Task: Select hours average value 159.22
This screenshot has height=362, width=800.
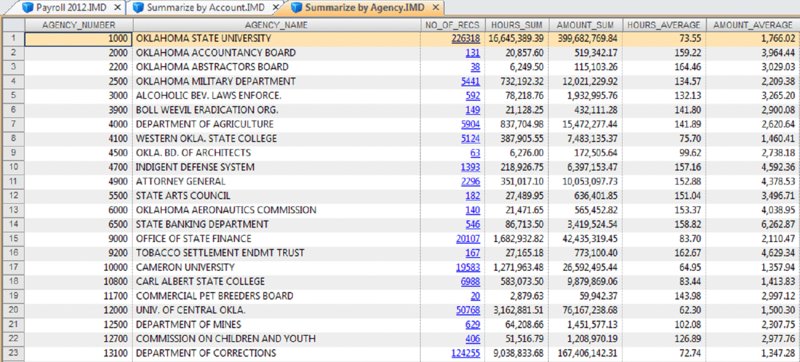Action: pyautogui.click(x=664, y=53)
